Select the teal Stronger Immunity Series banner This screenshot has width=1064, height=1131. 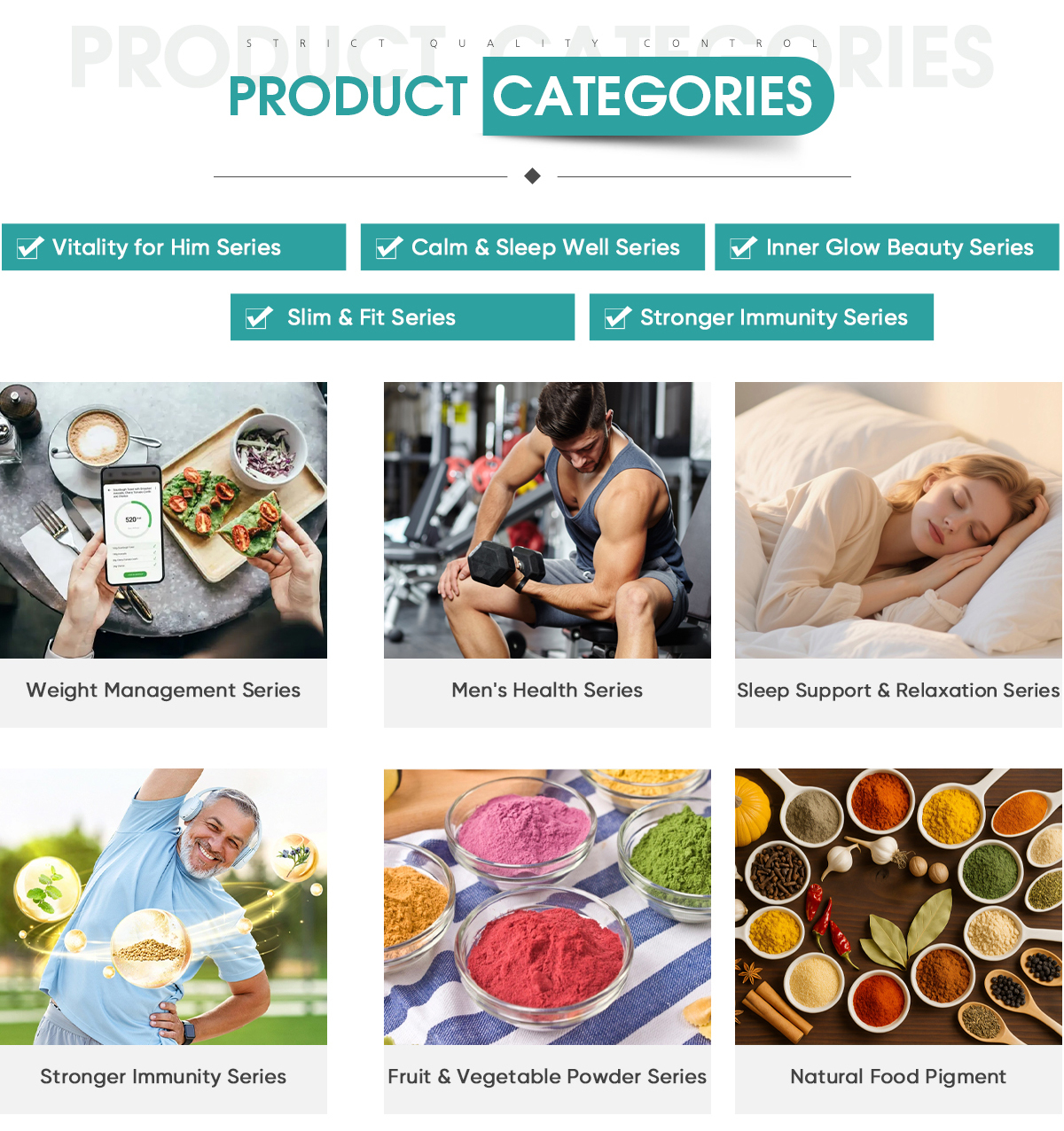pyautogui.click(x=762, y=317)
